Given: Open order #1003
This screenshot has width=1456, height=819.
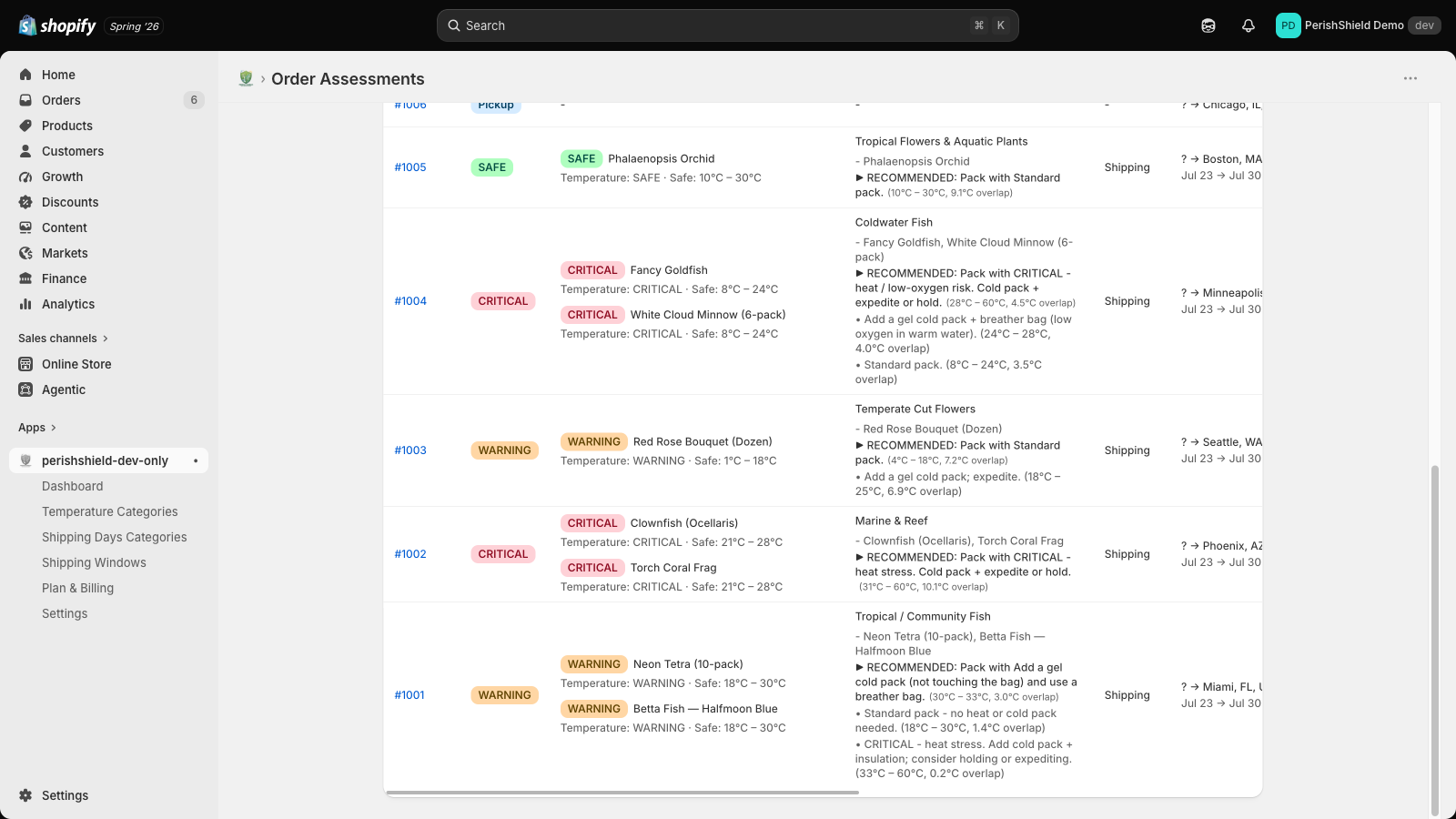Looking at the screenshot, I should click(x=410, y=450).
